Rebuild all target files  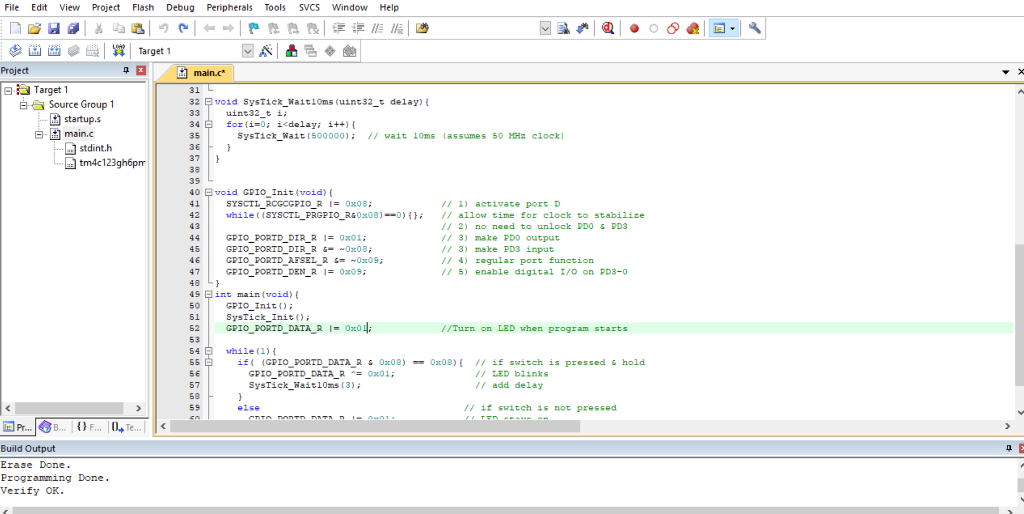click(55, 50)
